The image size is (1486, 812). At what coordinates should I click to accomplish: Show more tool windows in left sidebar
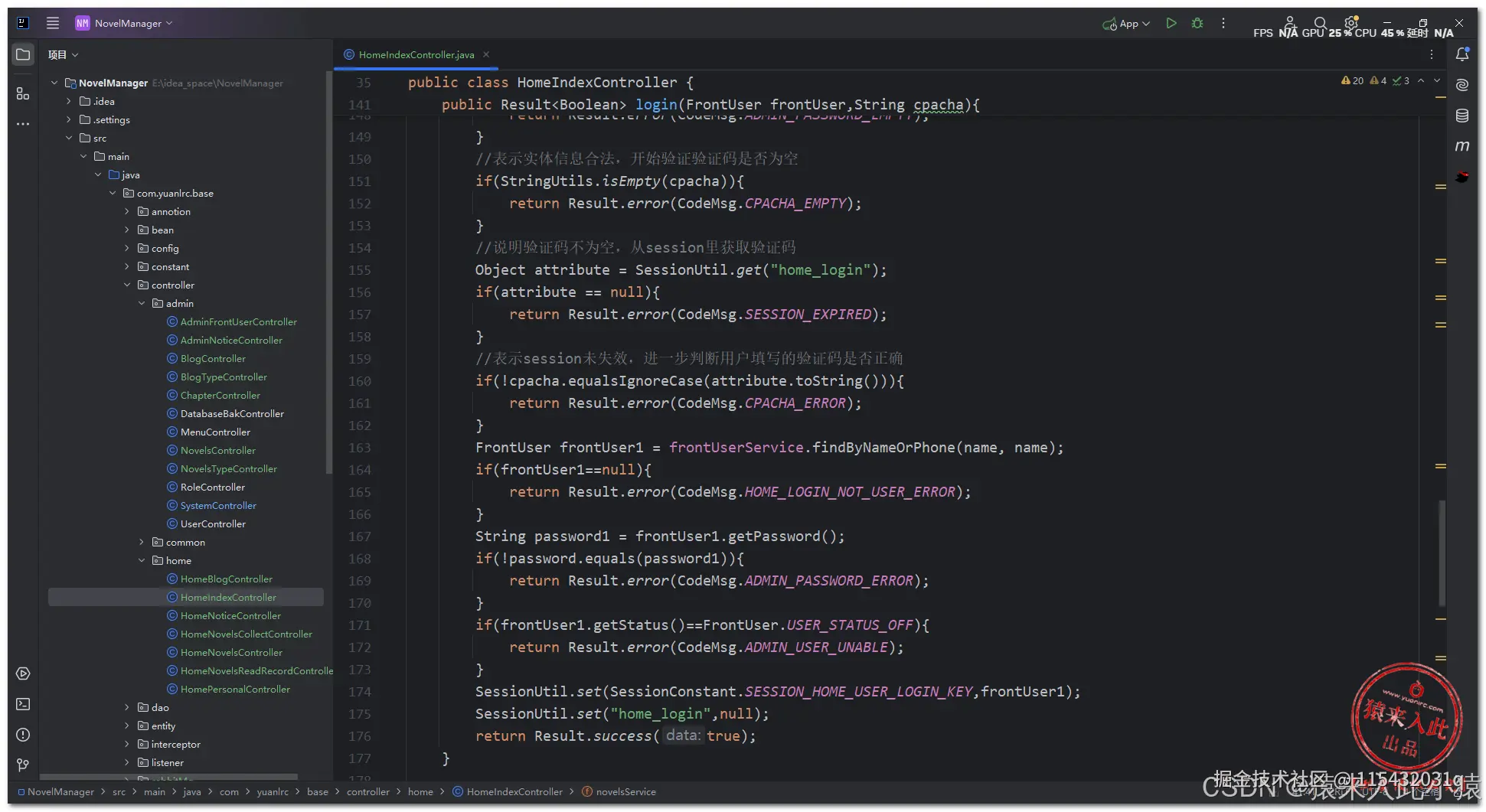tap(23, 124)
